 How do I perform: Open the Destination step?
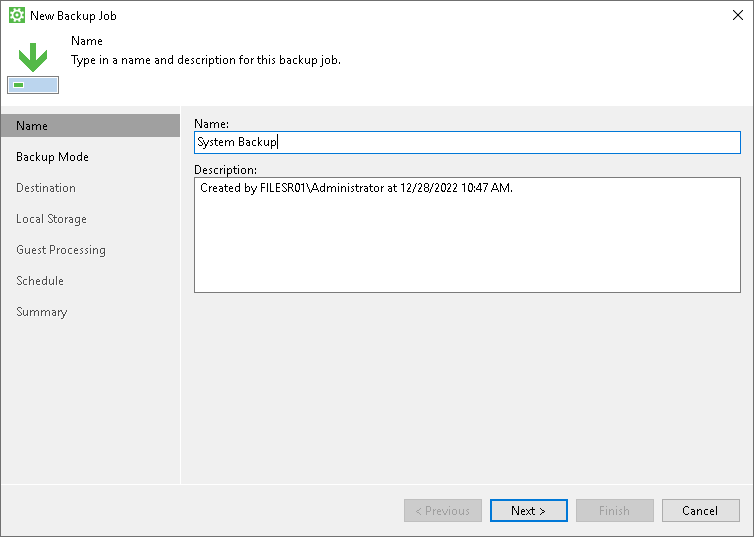point(46,188)
